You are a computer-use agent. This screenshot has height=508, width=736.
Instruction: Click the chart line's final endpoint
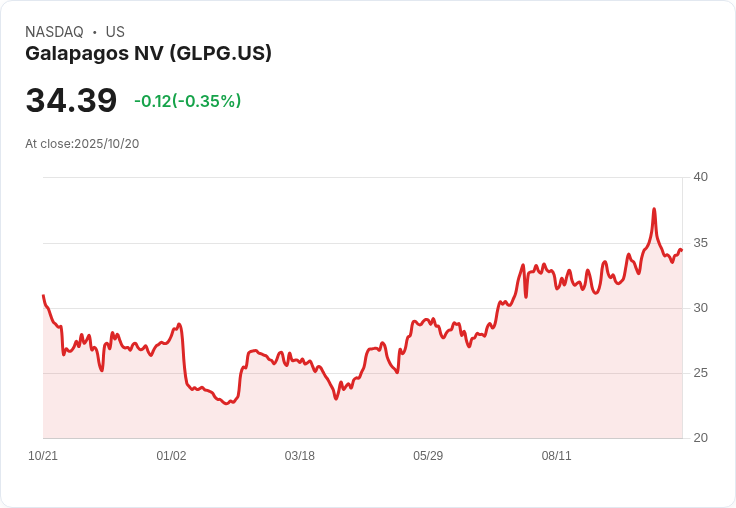click(682, 250)
